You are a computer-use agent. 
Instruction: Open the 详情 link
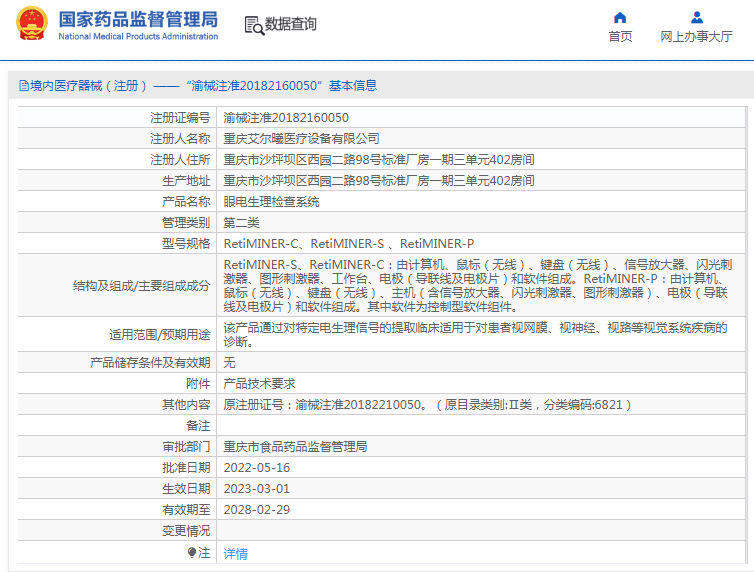[x=235, y=553]
